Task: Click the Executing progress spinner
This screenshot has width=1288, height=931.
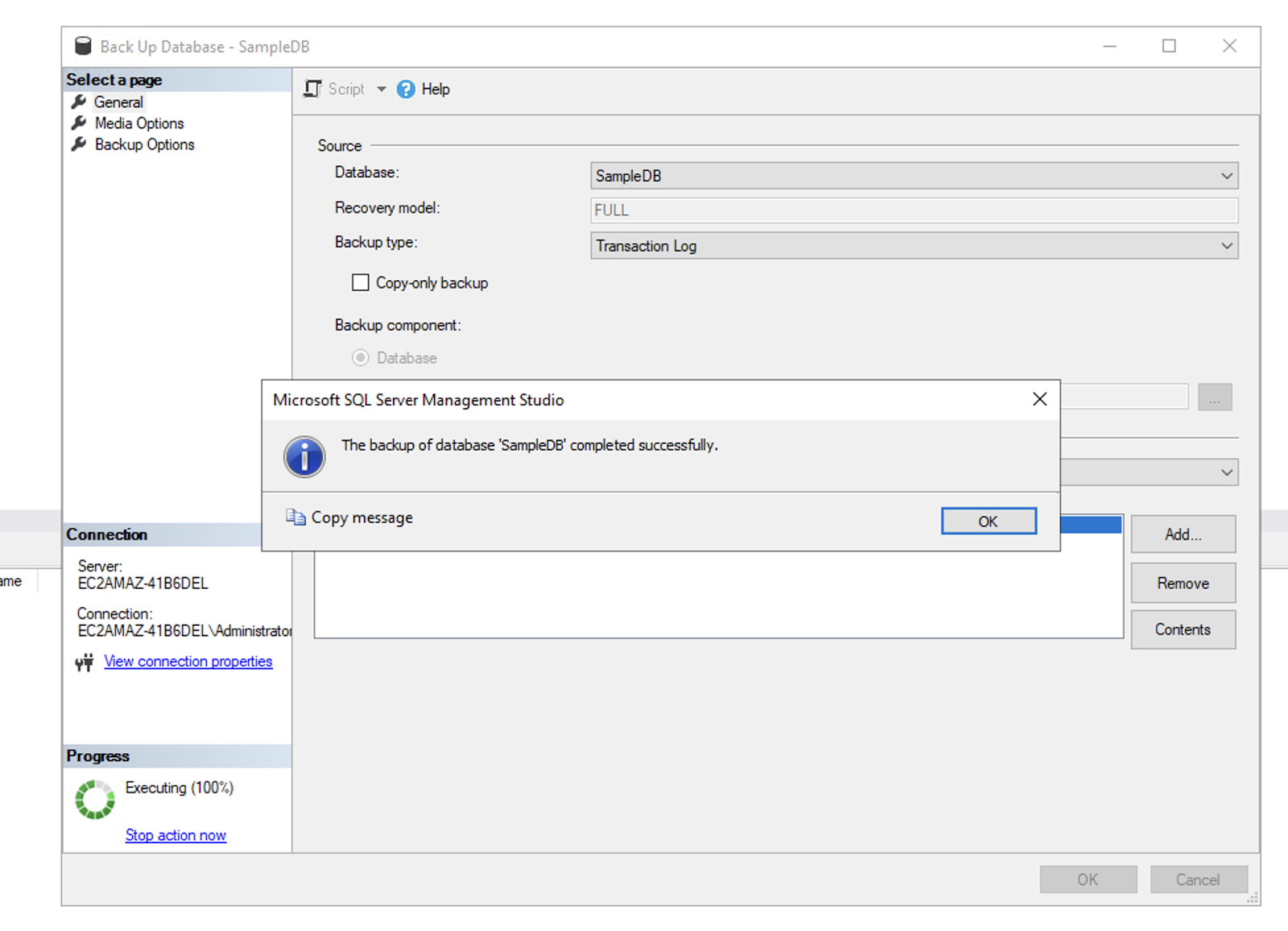Action: tap(94, 798)
